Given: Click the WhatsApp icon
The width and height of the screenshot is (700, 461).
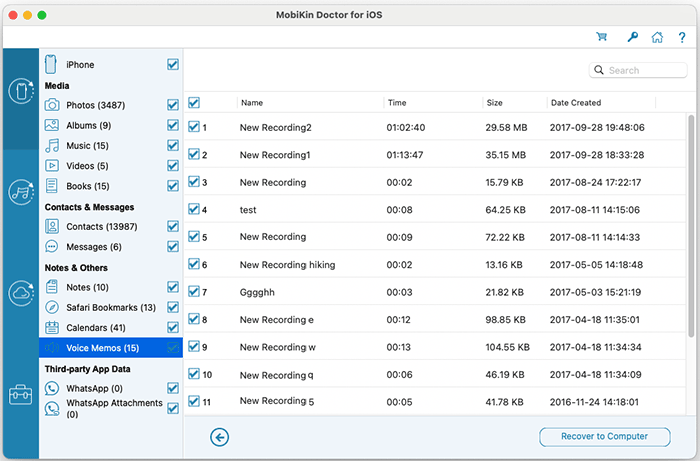Looking at the screenshot, I should 52,388.
